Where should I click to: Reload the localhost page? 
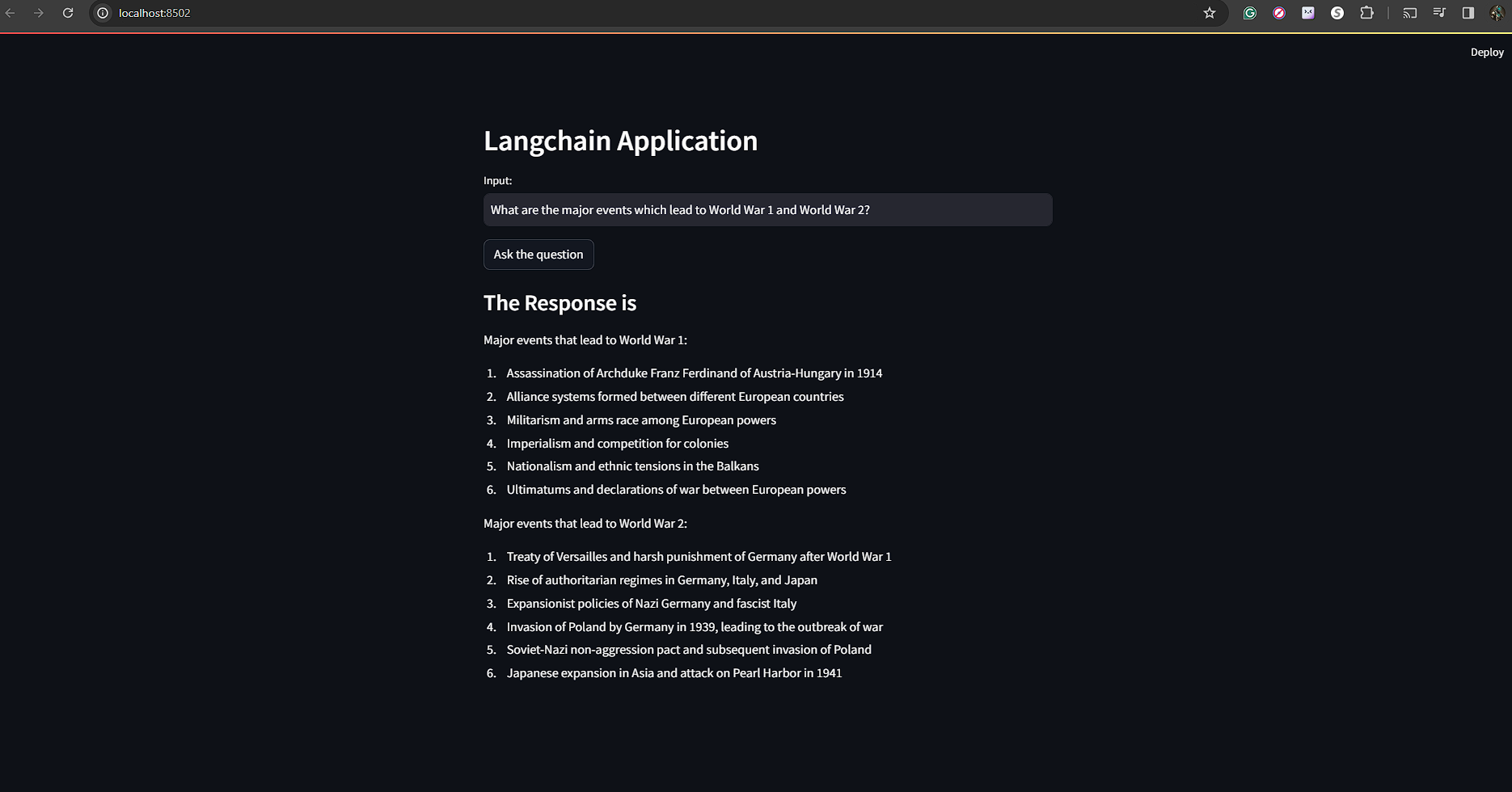click(68, 13)
